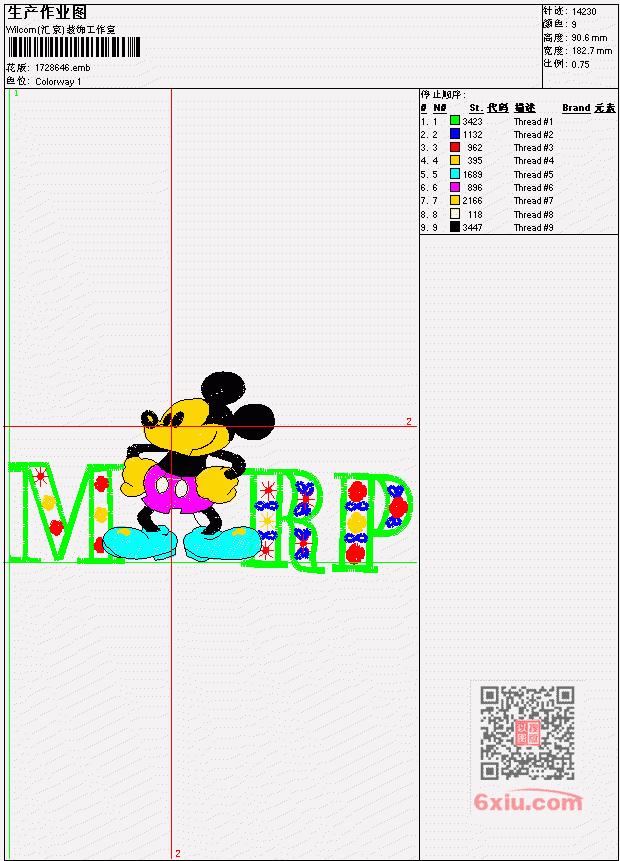Pick the yellow swatch in Thread #7 row
Image resolution: width=620 pixels, height=861 pixels.
[455, 200]
